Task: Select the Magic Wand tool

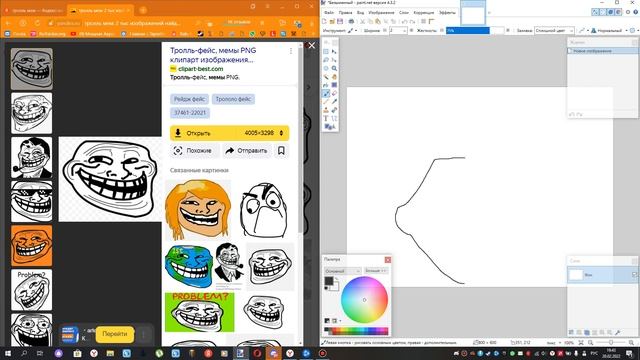Action: point(326,77)
